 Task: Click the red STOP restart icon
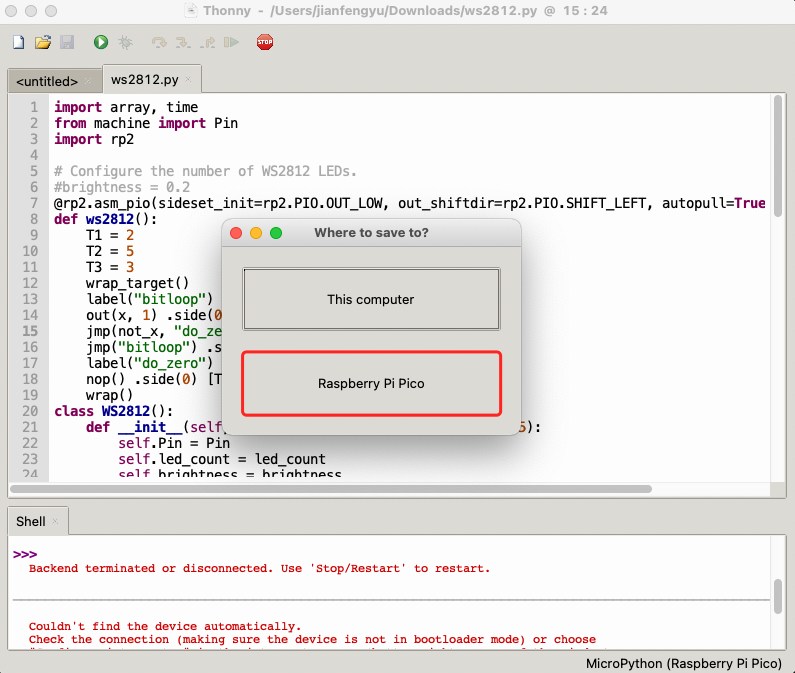(265, 42)
